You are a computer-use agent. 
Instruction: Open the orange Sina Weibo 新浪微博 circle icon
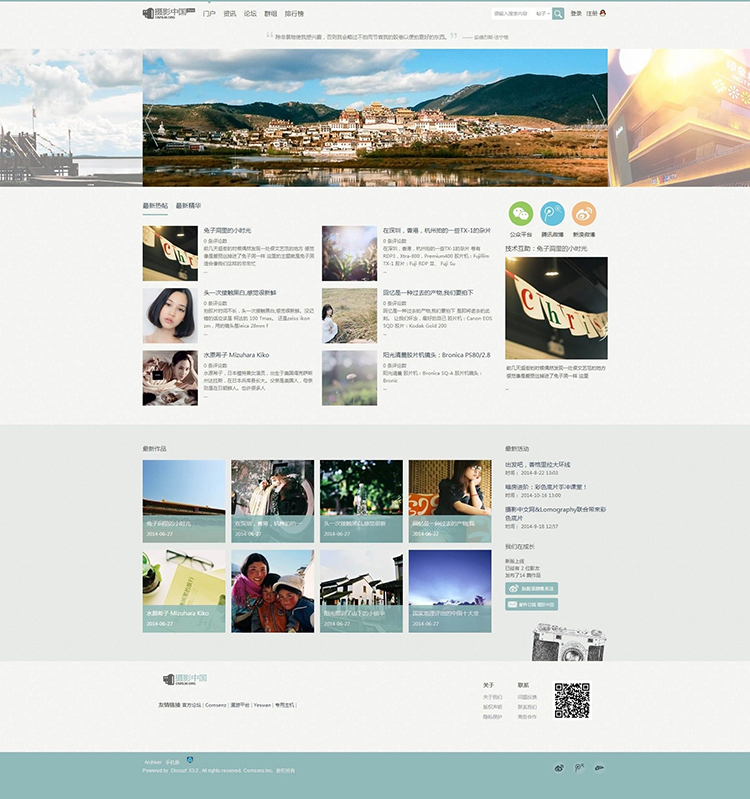click(x=584, y=214)
